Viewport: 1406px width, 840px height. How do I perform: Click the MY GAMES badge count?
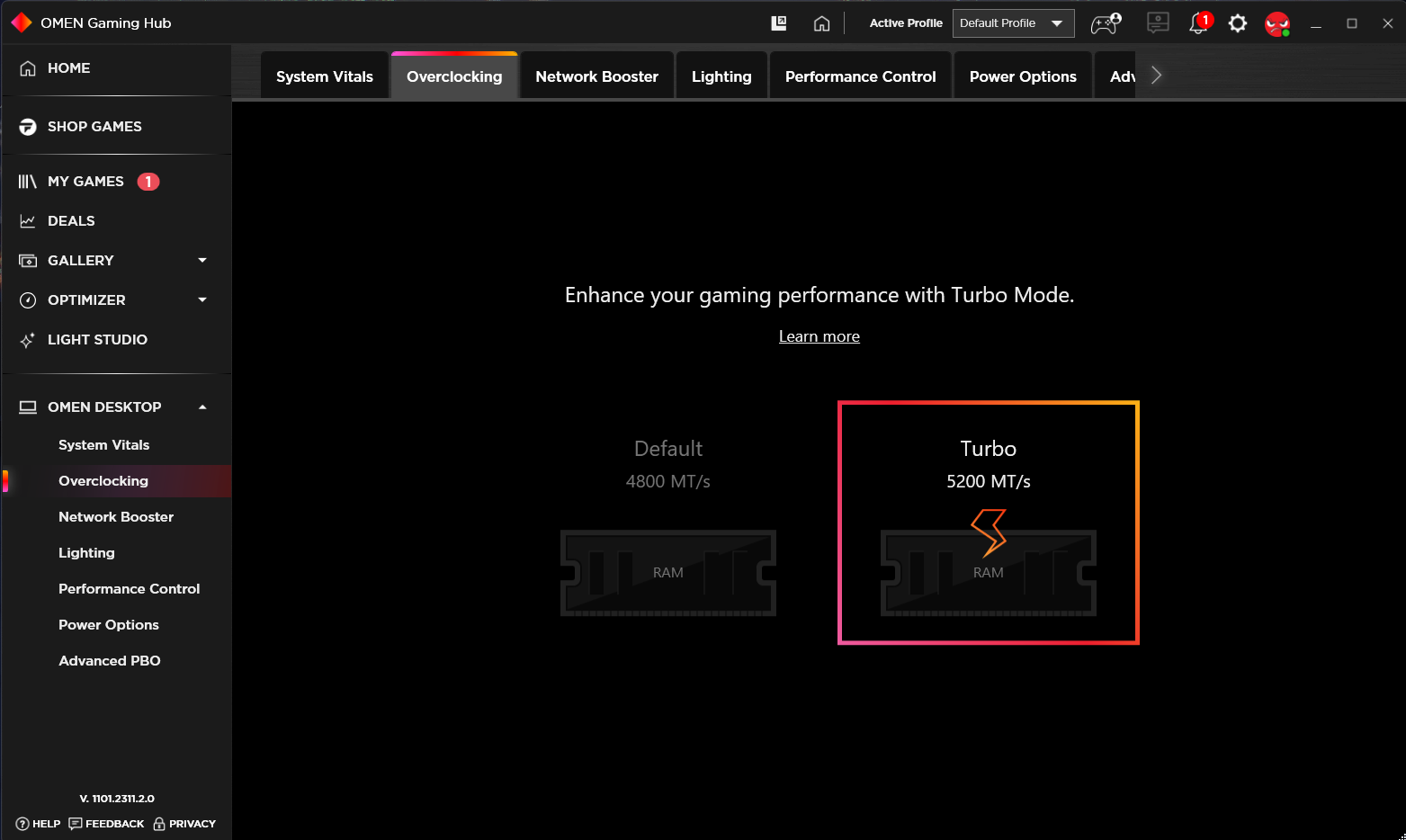point(148,182)
